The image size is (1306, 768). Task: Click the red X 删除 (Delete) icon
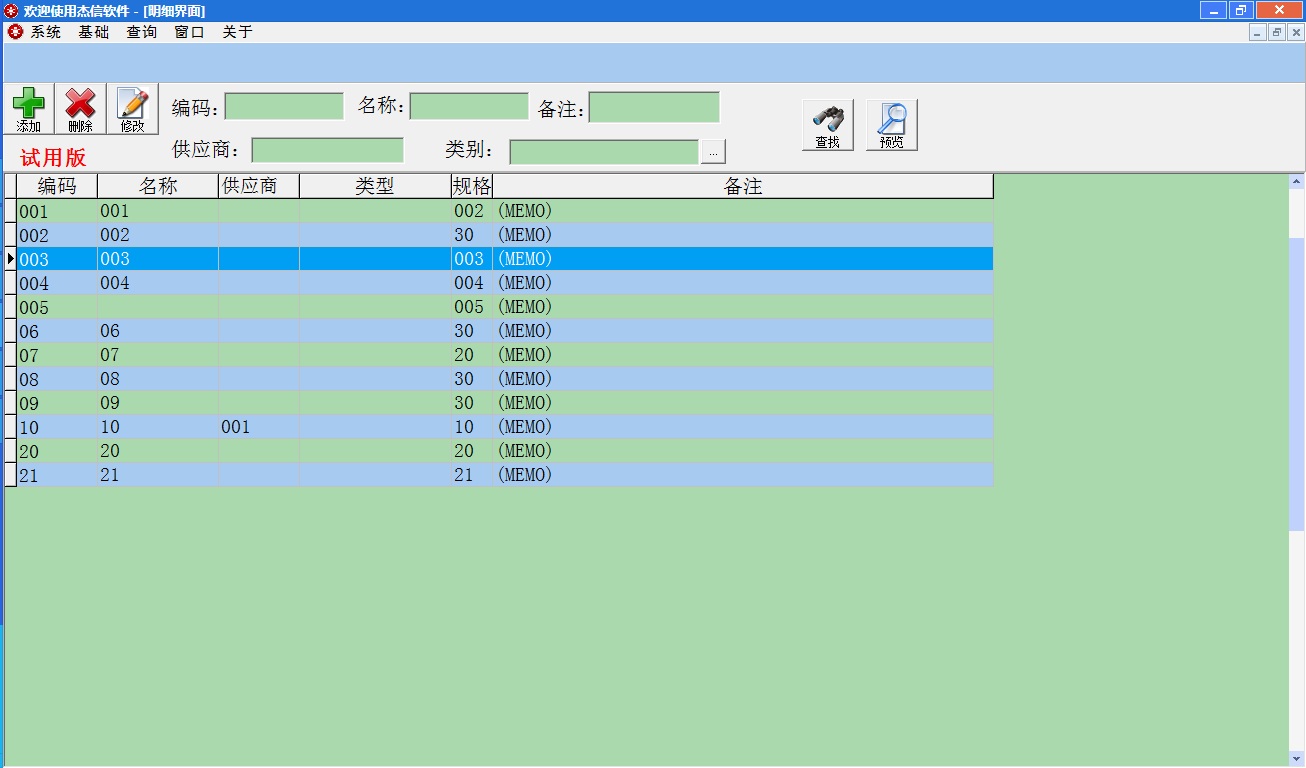[x=80, y=109]
